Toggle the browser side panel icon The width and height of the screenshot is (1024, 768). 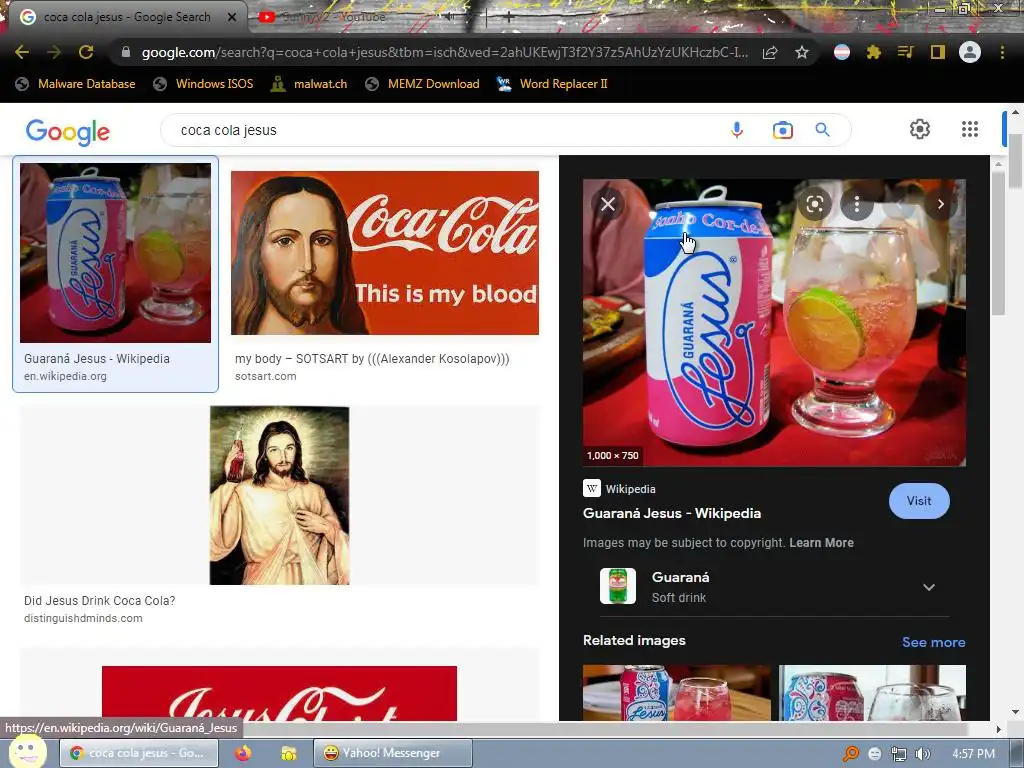(x=938, y=52)
